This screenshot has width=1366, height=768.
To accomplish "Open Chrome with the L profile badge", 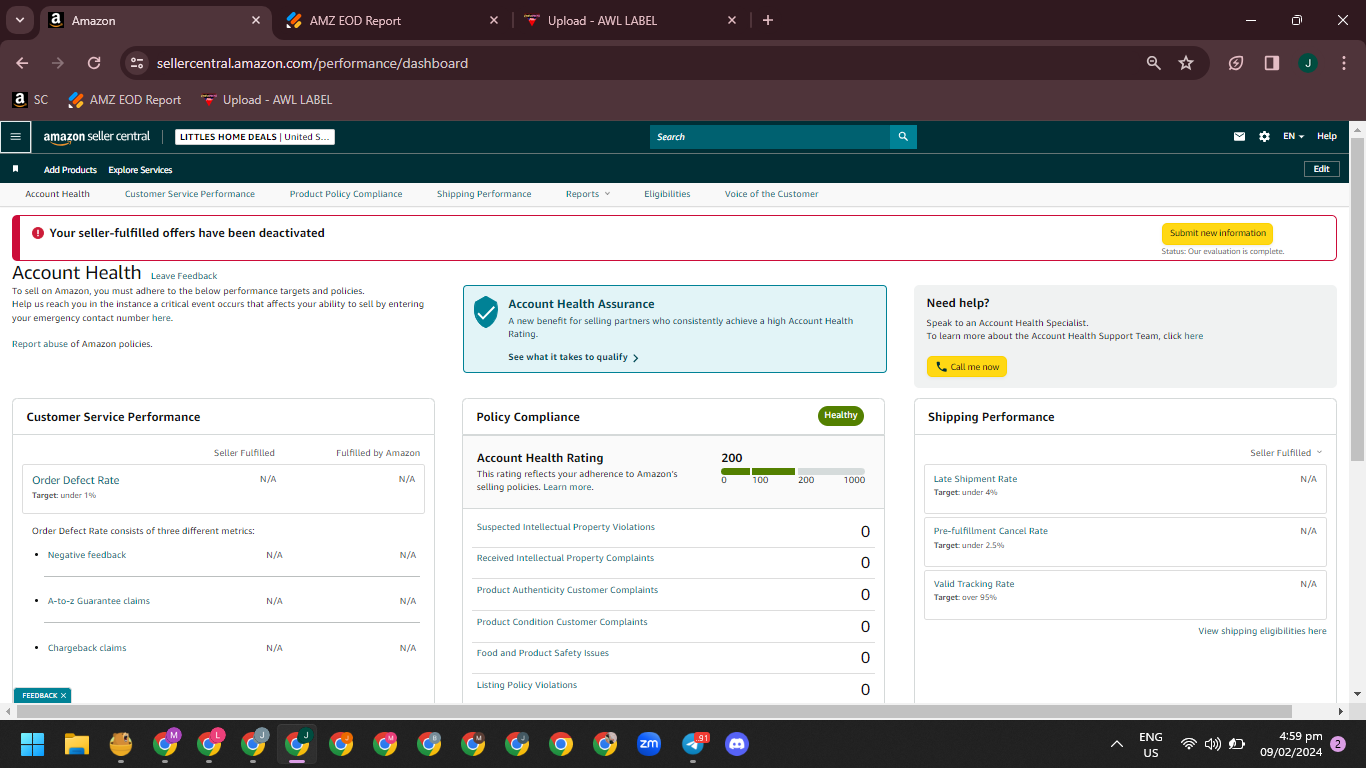I will pos(210,744).
